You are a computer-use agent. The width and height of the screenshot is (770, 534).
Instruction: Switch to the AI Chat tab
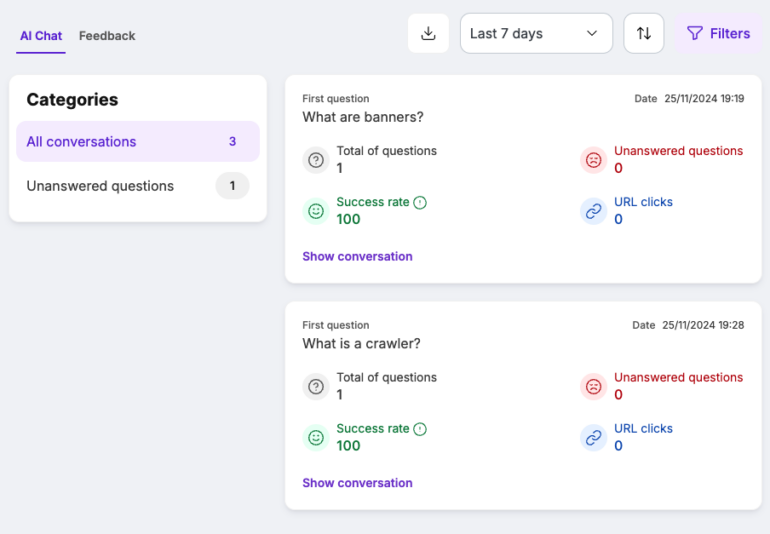click(41, 36)
